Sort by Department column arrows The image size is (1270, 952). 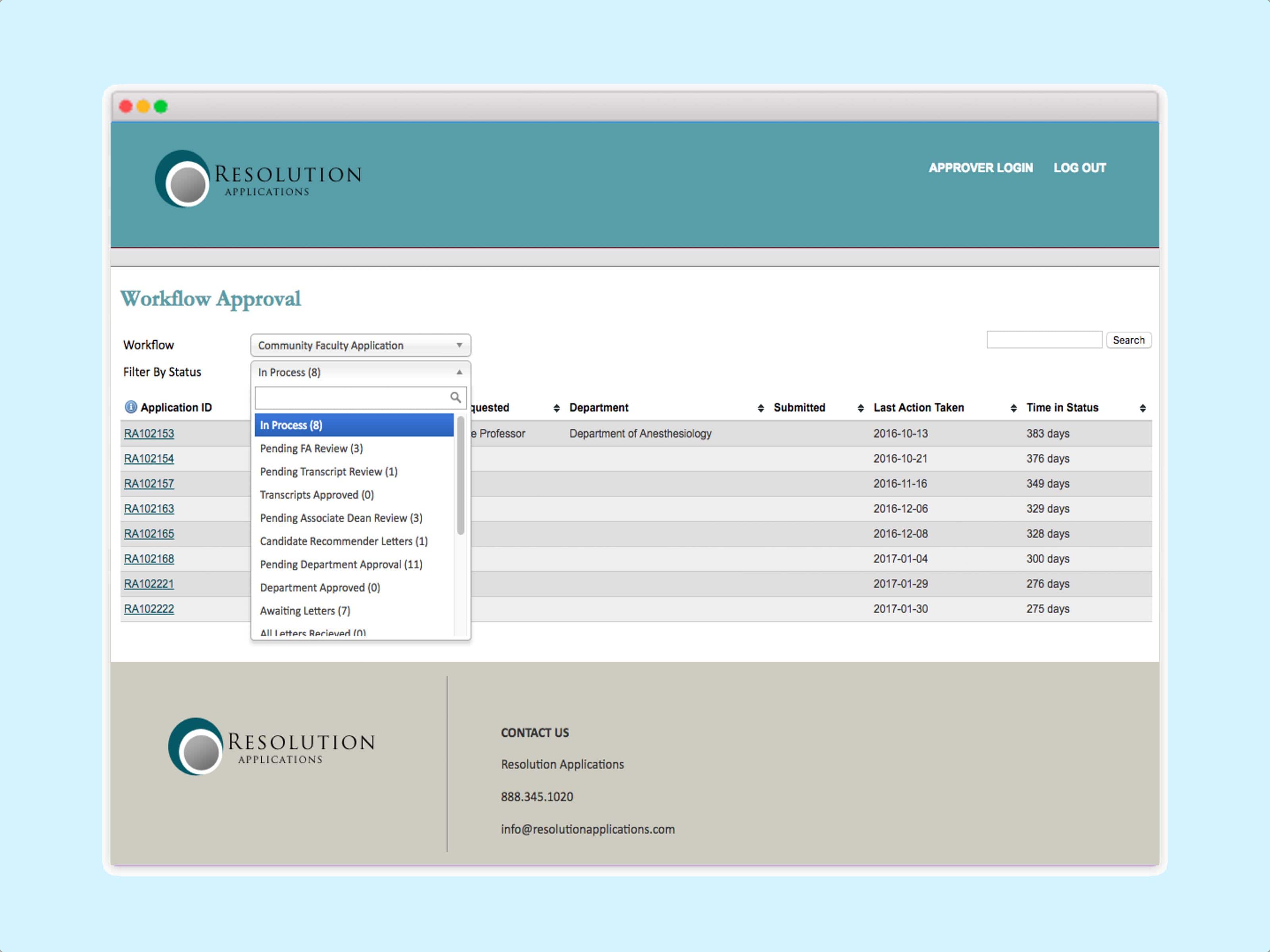(x=760, y=408)
